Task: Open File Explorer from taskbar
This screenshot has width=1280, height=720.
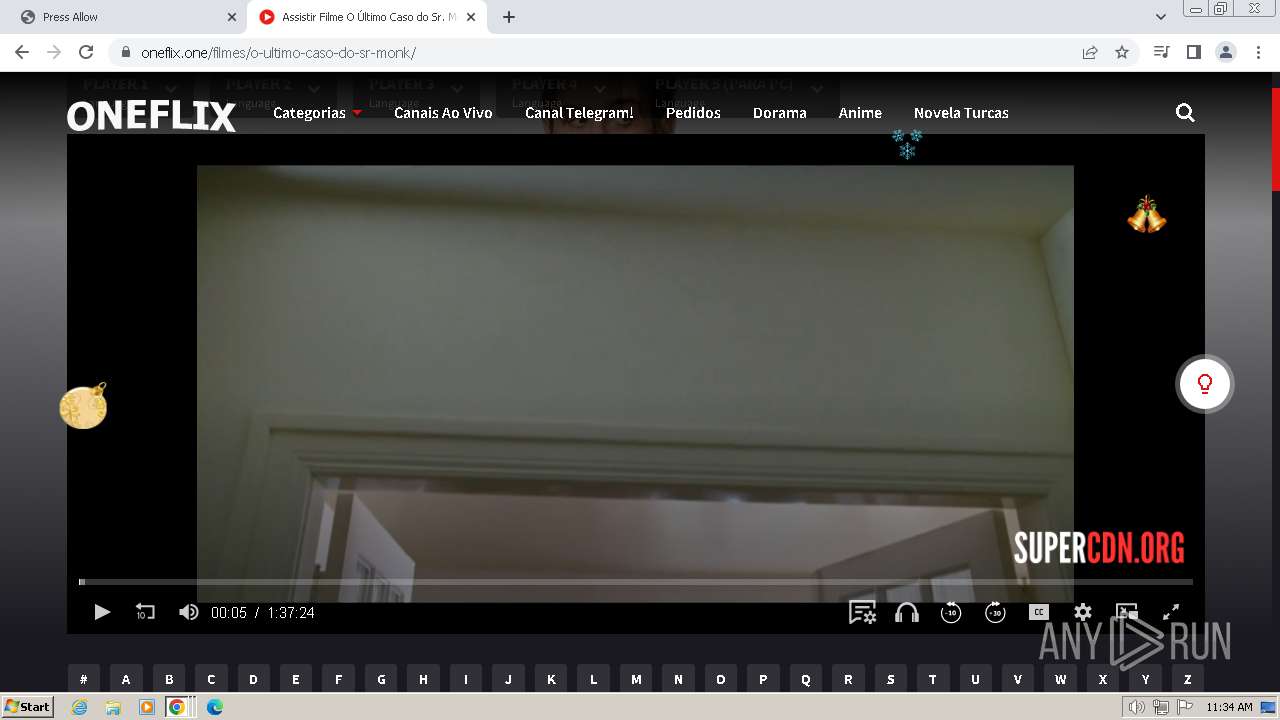Action: click(113, 707)
